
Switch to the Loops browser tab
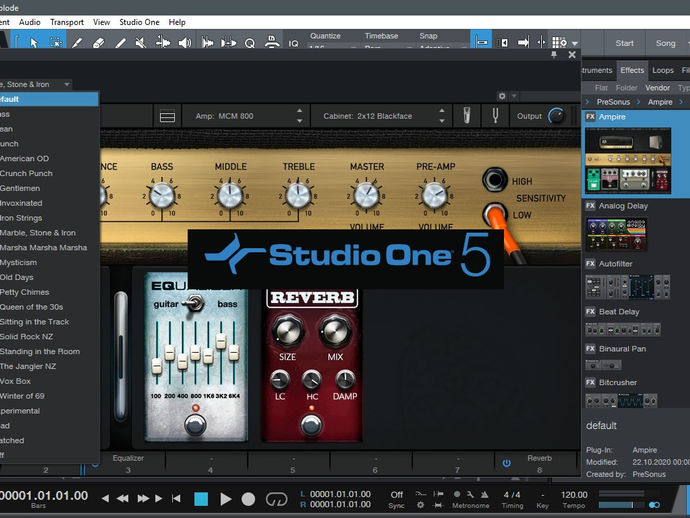663,70
